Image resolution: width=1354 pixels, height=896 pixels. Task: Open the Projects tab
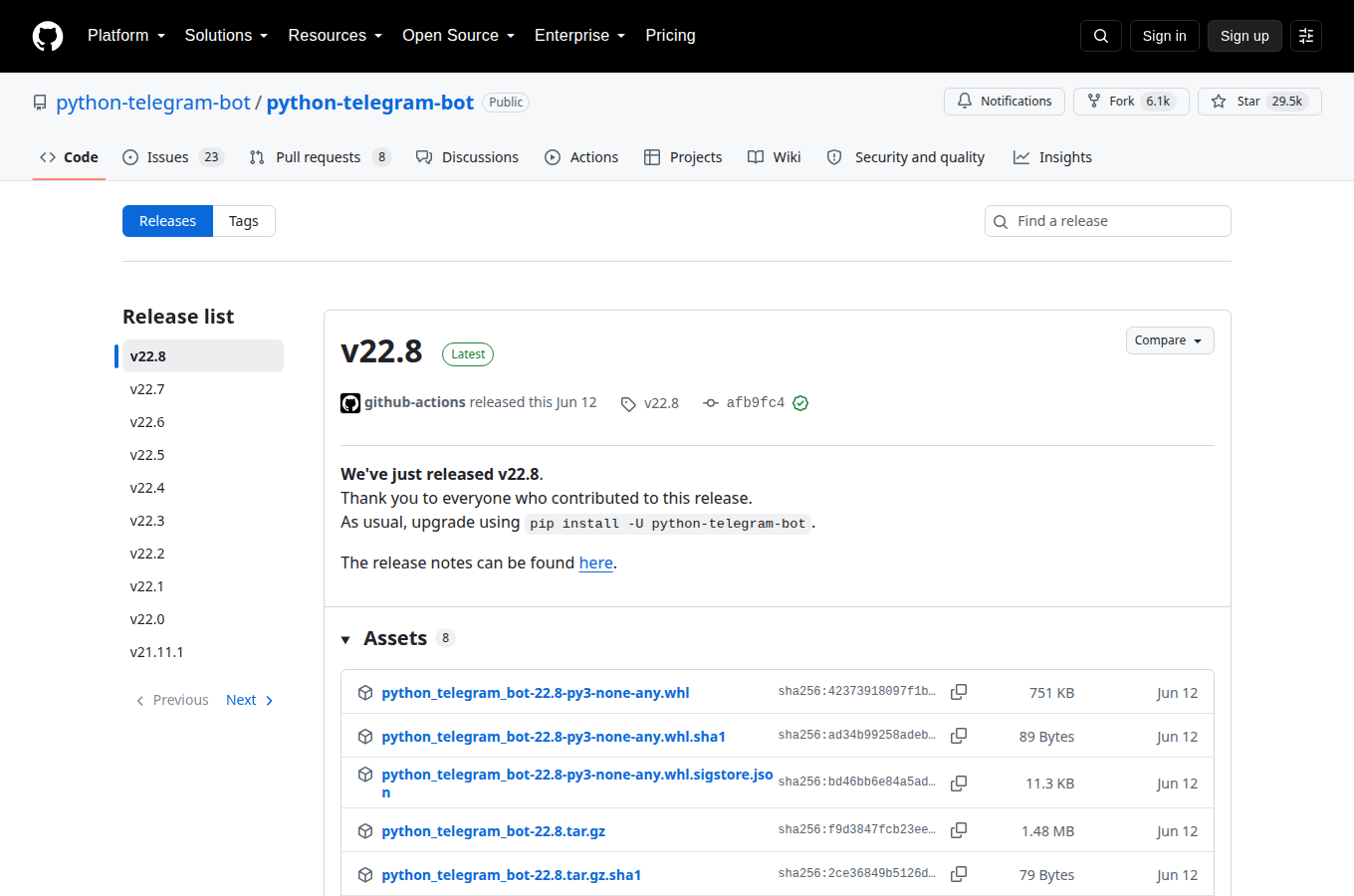(683, 157)
